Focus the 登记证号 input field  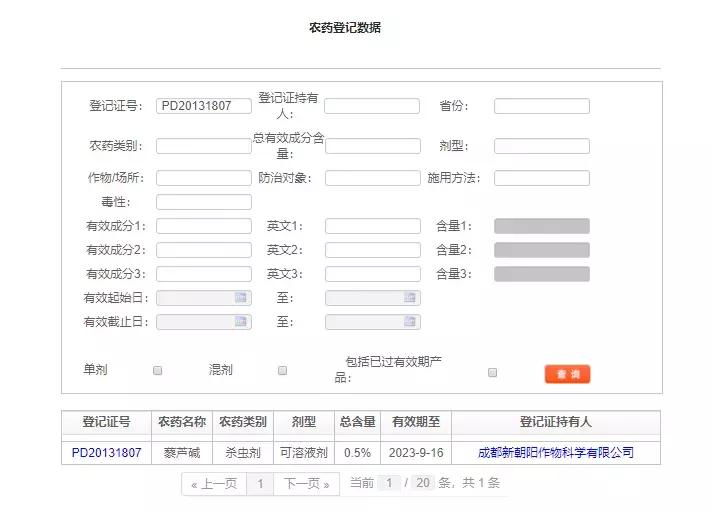point(204,106)
